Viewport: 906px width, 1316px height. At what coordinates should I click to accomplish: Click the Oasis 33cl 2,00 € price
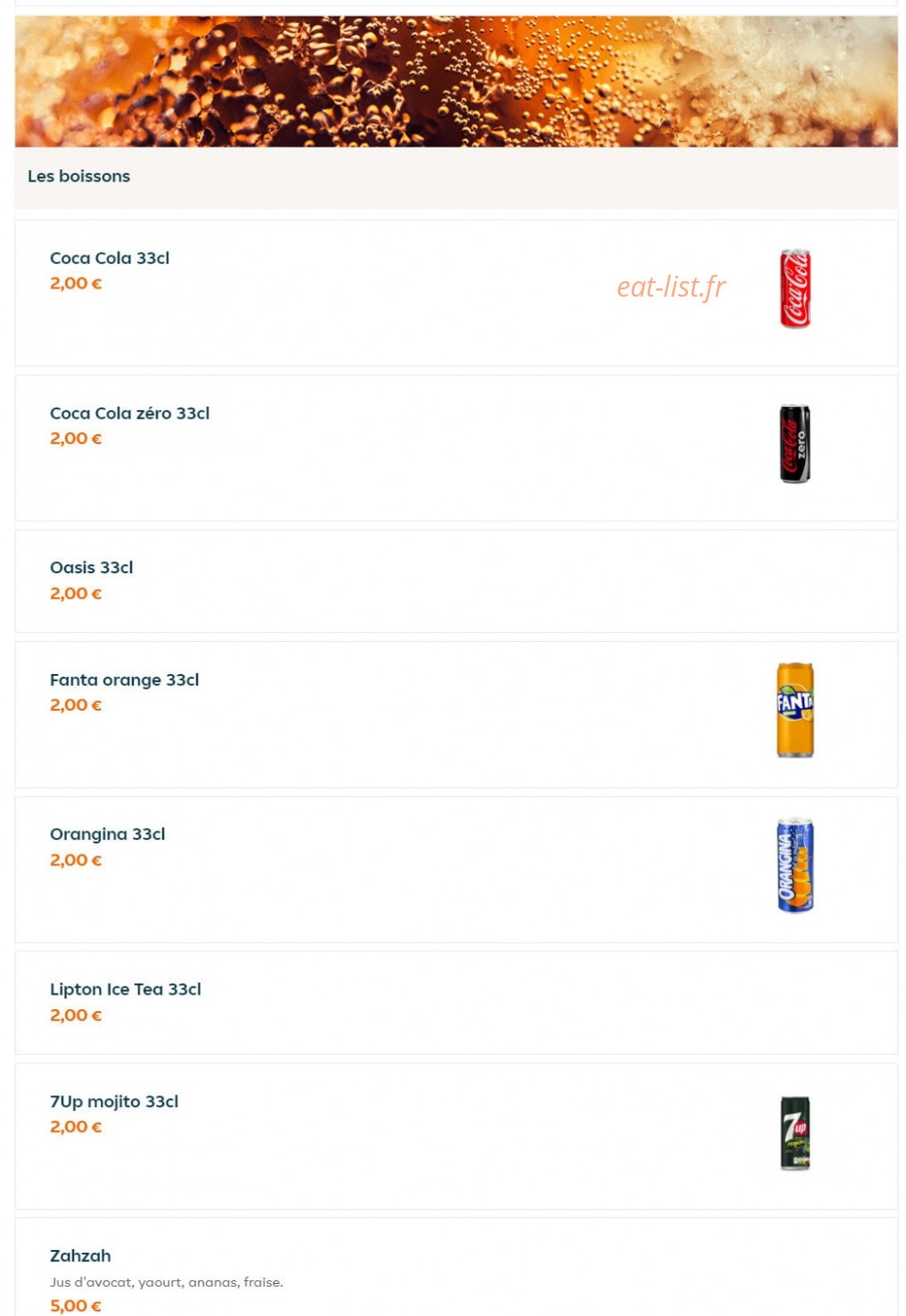pyautogui.click(x=76, y=593)
